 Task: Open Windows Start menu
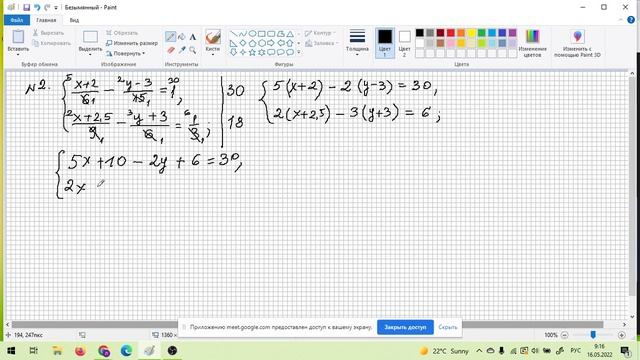point(11,351)
